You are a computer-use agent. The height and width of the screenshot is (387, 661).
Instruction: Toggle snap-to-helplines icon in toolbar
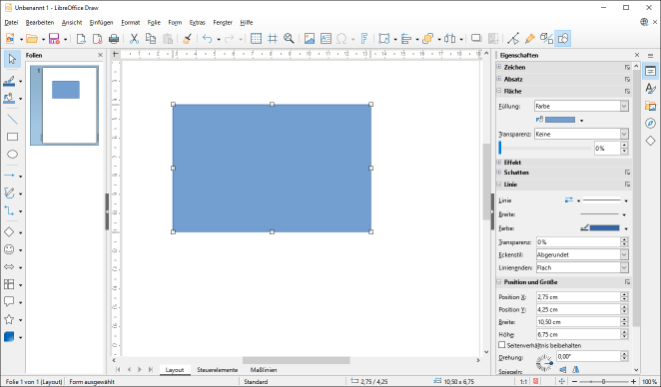273,39
